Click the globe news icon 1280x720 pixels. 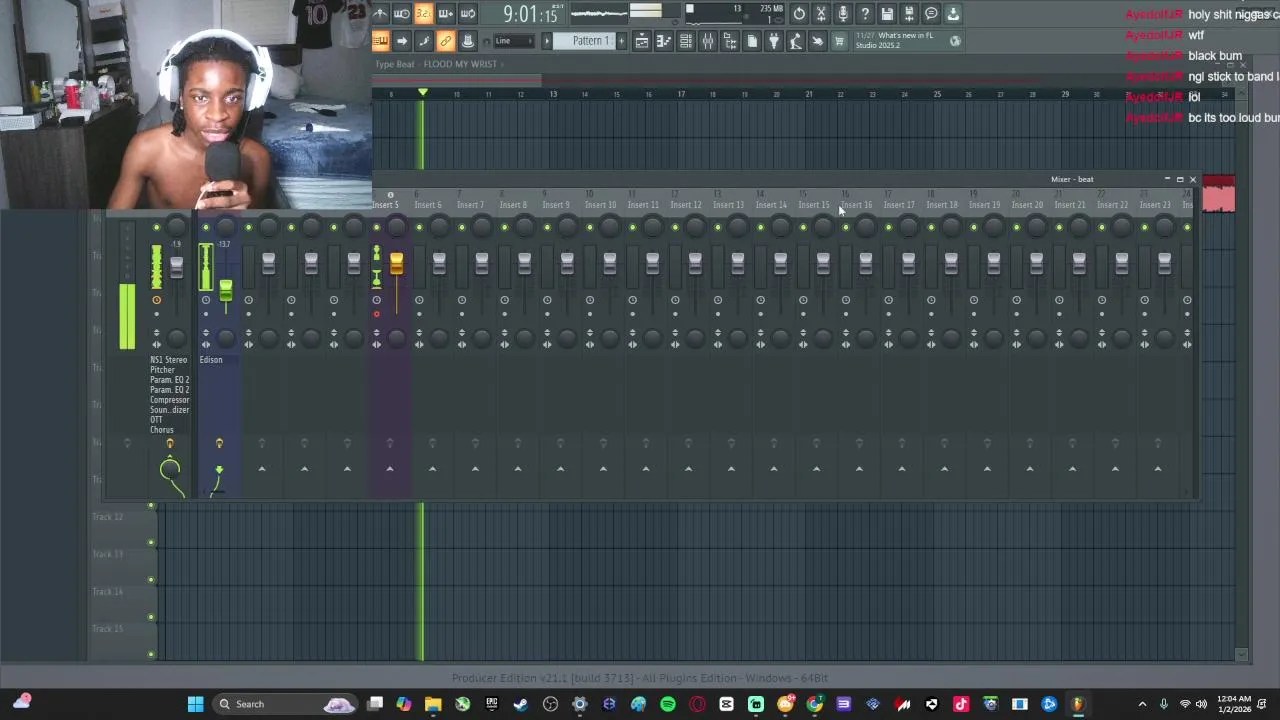click(955, 41)
